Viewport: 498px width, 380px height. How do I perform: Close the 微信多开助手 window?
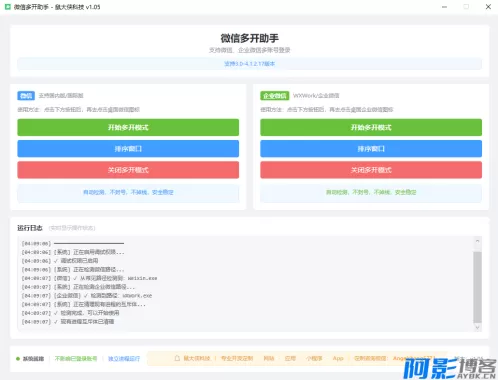click(x=488, y=7)
